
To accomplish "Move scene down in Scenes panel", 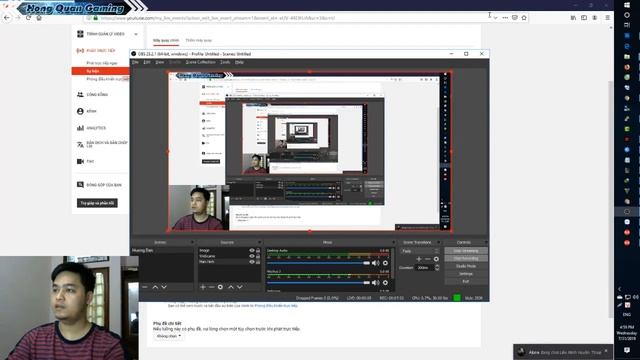I will (164, 287).
